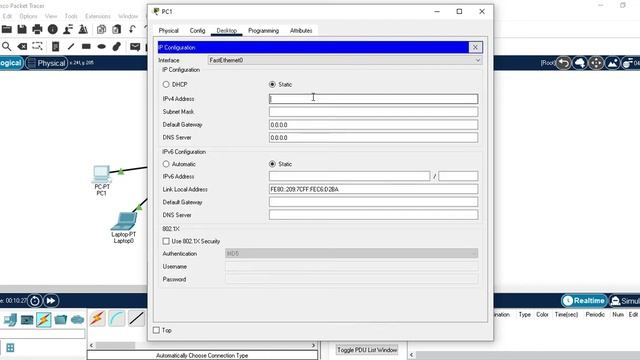Screen dimensions: 640x360
Task: Open the Config tab in PC1
Action: tap(197, 31)
